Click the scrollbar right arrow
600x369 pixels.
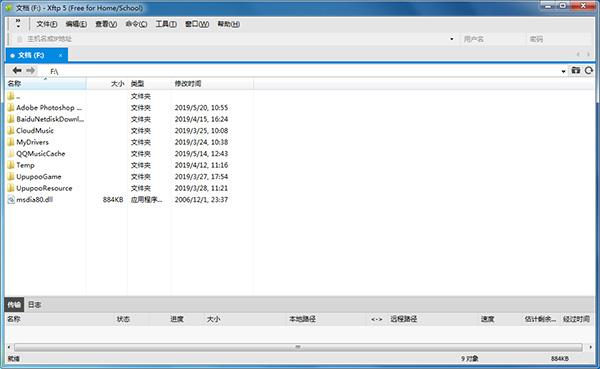[x=590, y=347]
